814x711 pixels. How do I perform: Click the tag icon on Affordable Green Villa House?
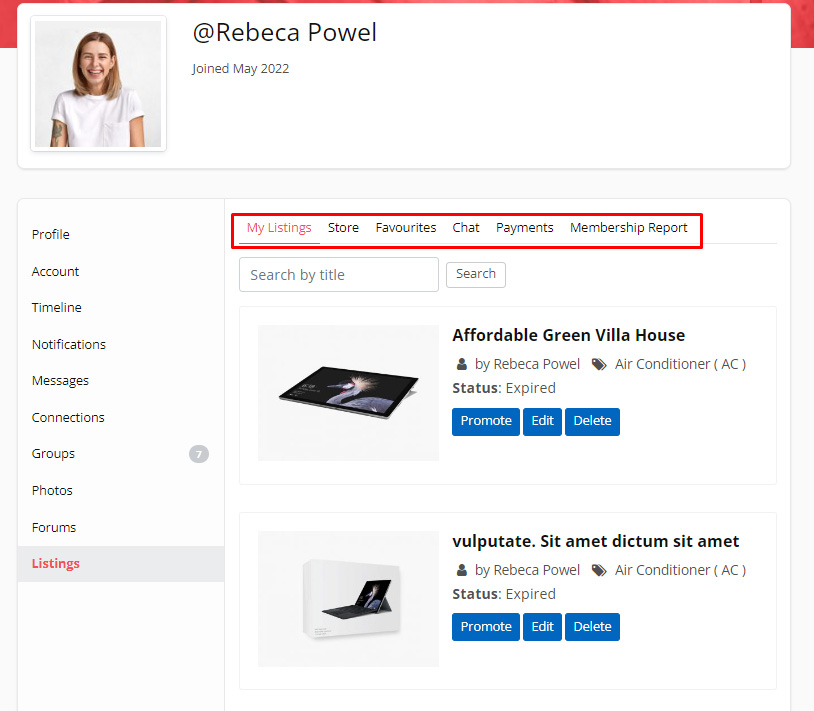pyautogui.click(x=599, y=364)
